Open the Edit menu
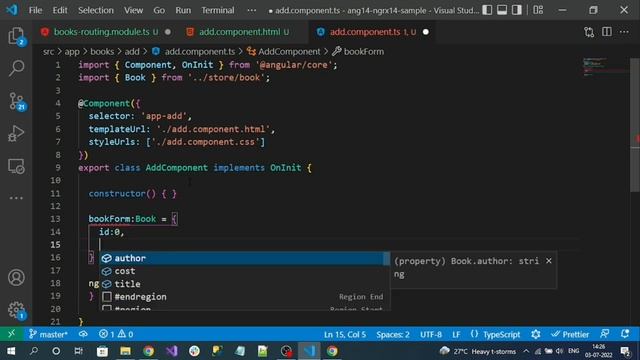Screen dimensions: 640x360 pos(60,10)
